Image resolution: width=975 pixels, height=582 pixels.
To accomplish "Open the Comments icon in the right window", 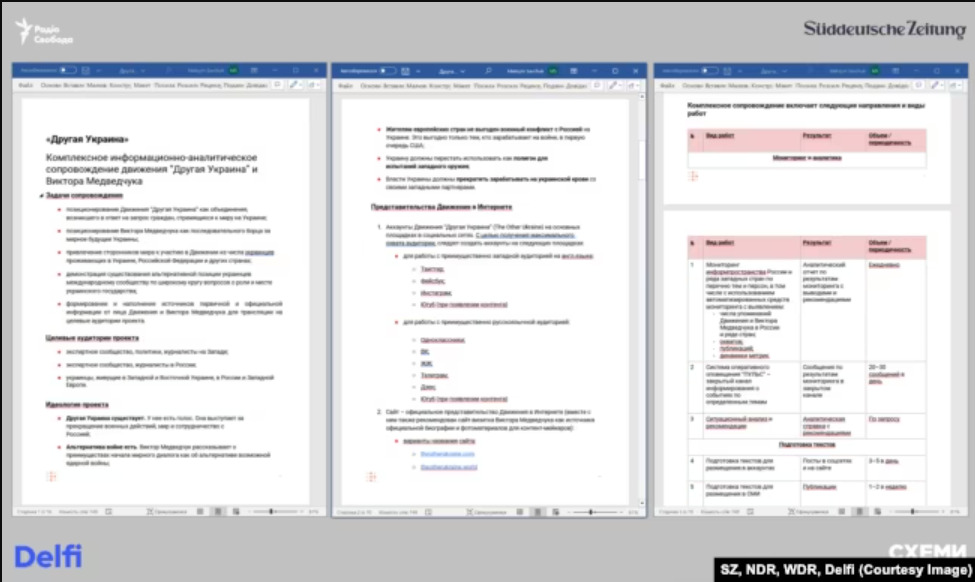I will pyautogui.click(x=918, y=85).
